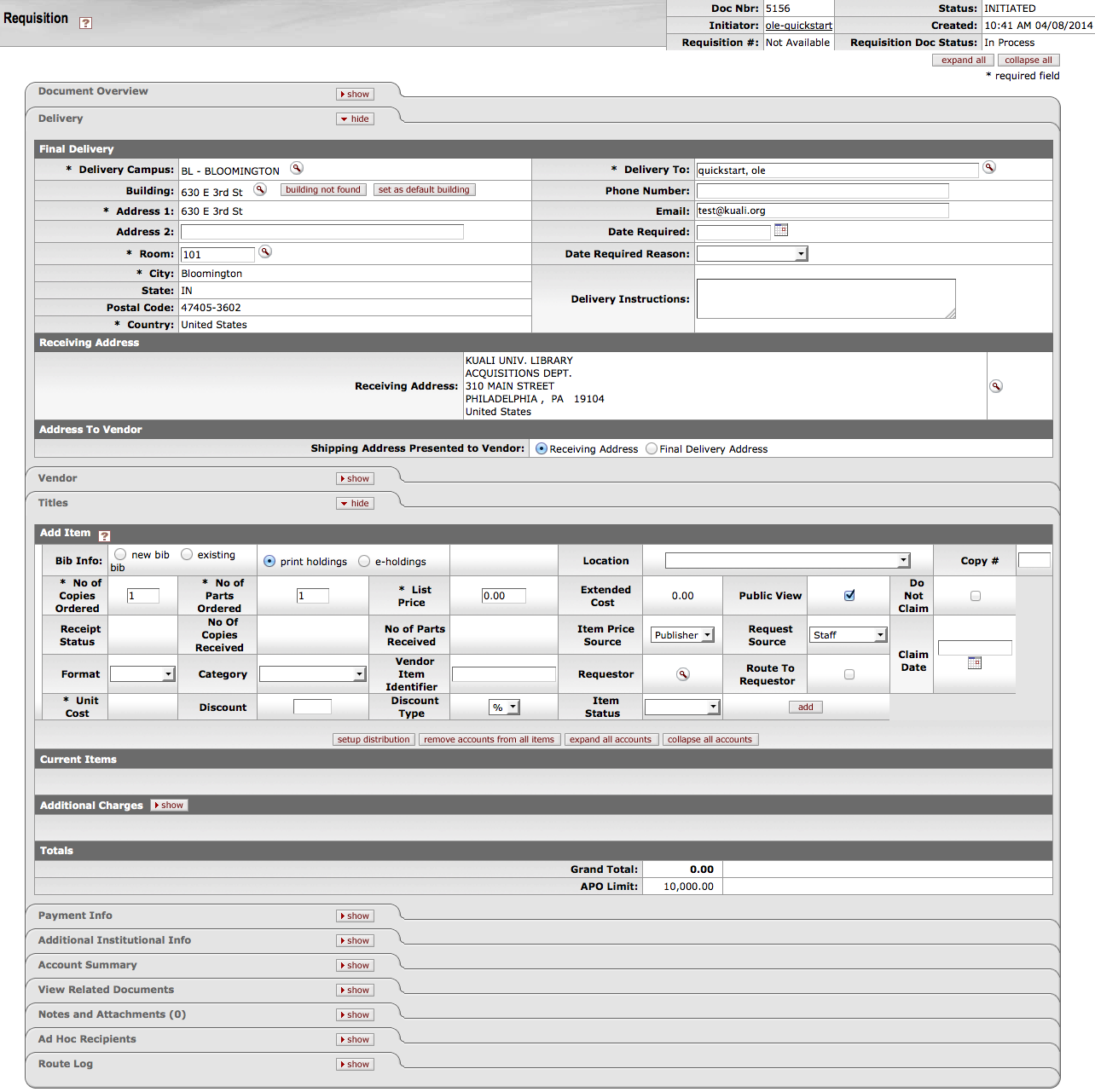
Task: Show Additional Charges section
Action: 169,806
